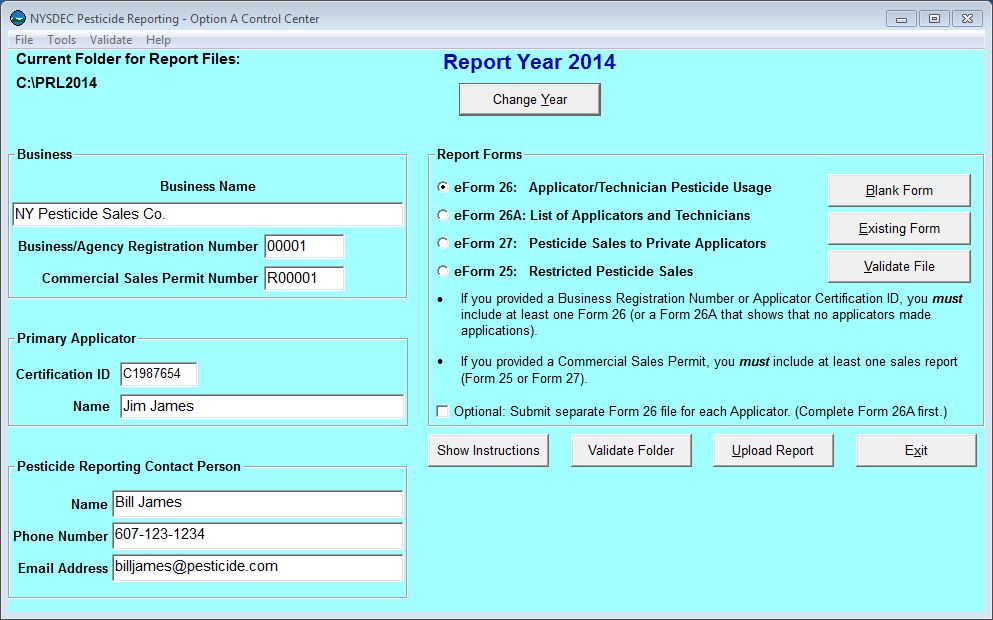Viewport: 993px width, 620px height.
Task: Click the Validate File button
Action: point(898,266)
